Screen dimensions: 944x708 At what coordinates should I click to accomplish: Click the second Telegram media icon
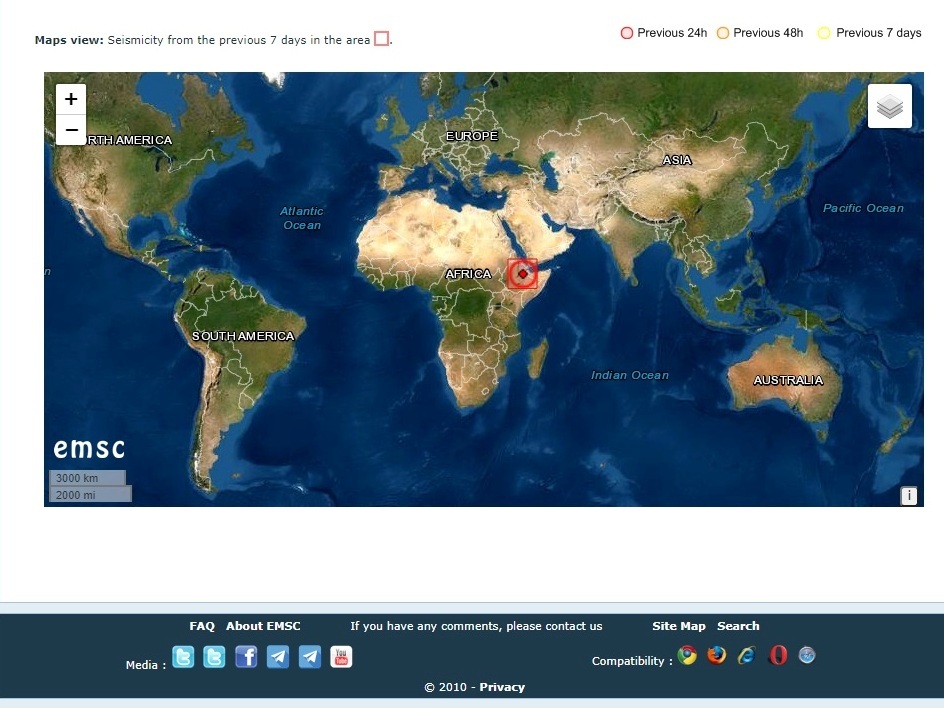310,657
